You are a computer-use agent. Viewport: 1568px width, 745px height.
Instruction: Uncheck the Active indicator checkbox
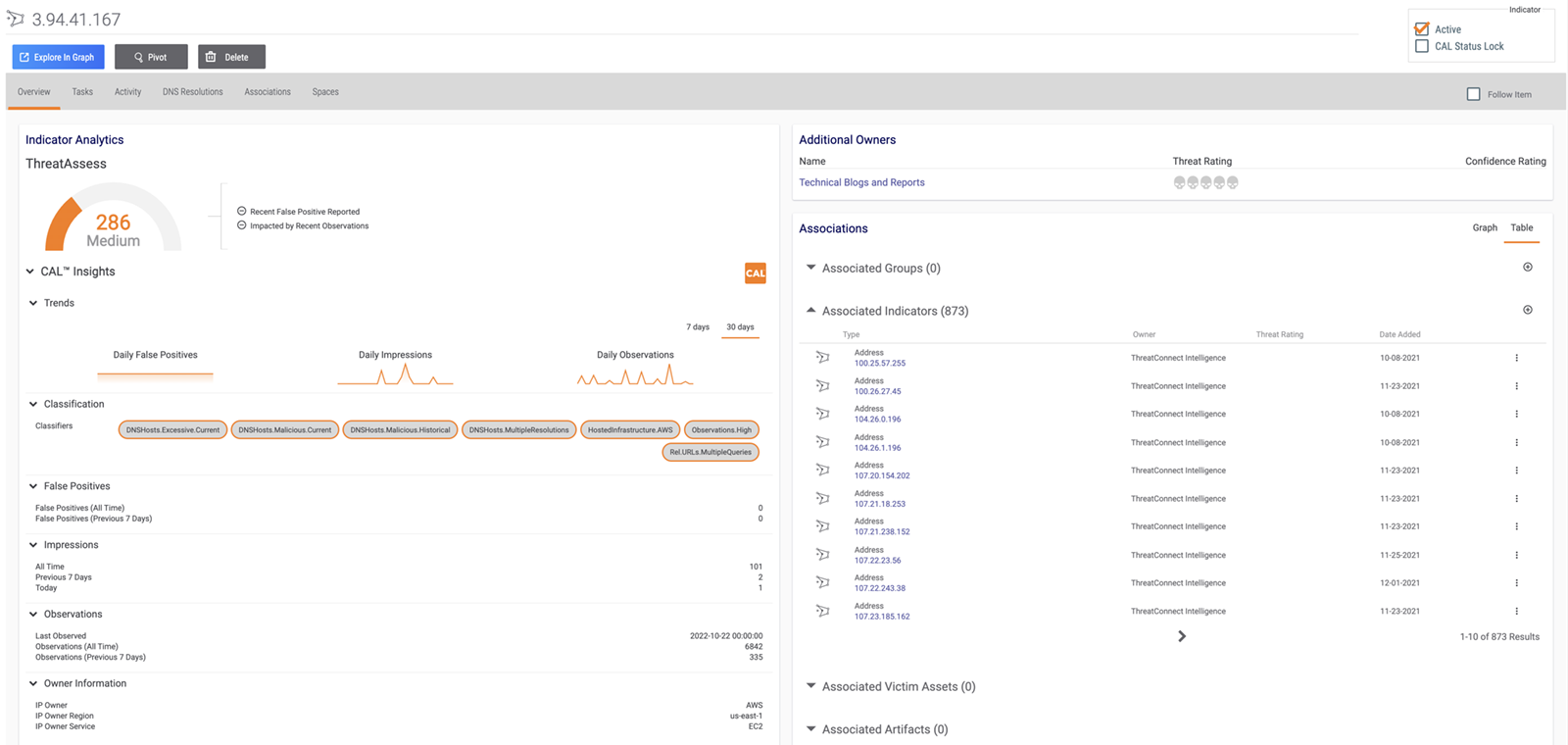pos(1422,29)
